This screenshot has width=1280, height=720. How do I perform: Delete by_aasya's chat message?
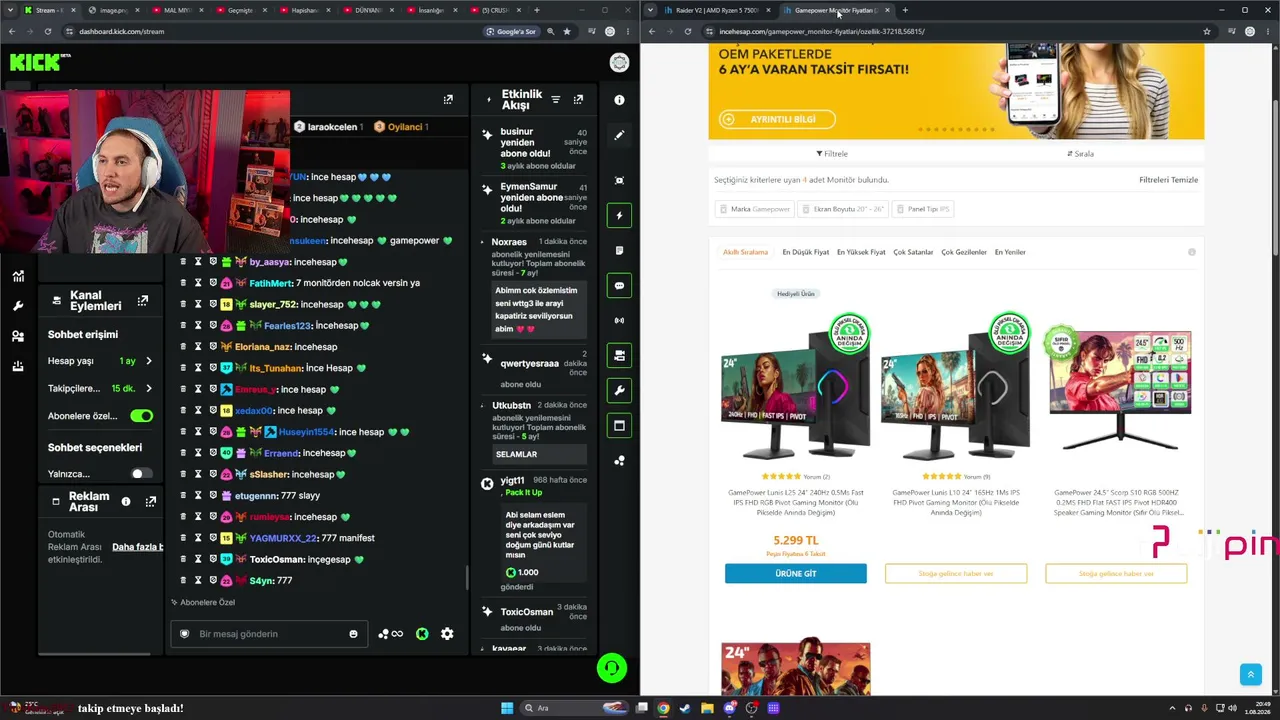click(183, 262)
